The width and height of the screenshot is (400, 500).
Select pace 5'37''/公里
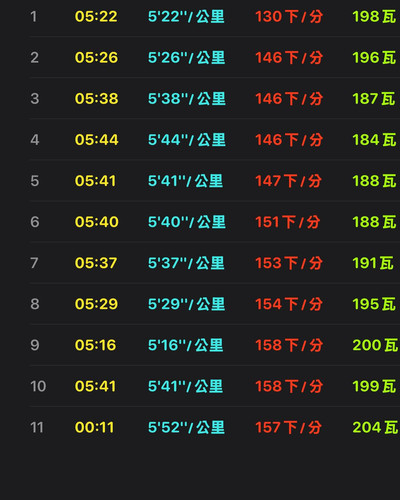point(186,263)
